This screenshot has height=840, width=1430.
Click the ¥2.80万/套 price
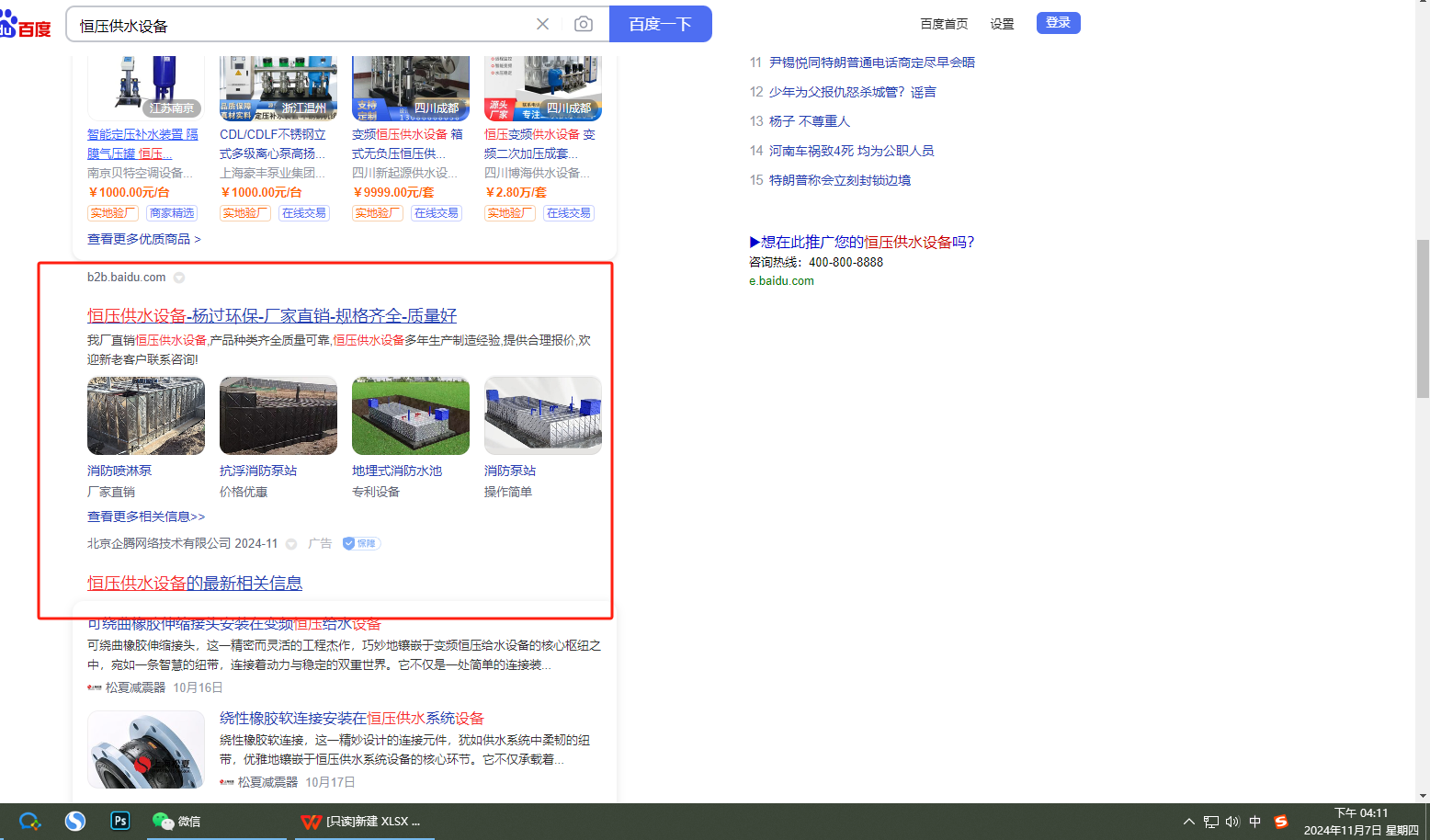click(x=516, y=192)
